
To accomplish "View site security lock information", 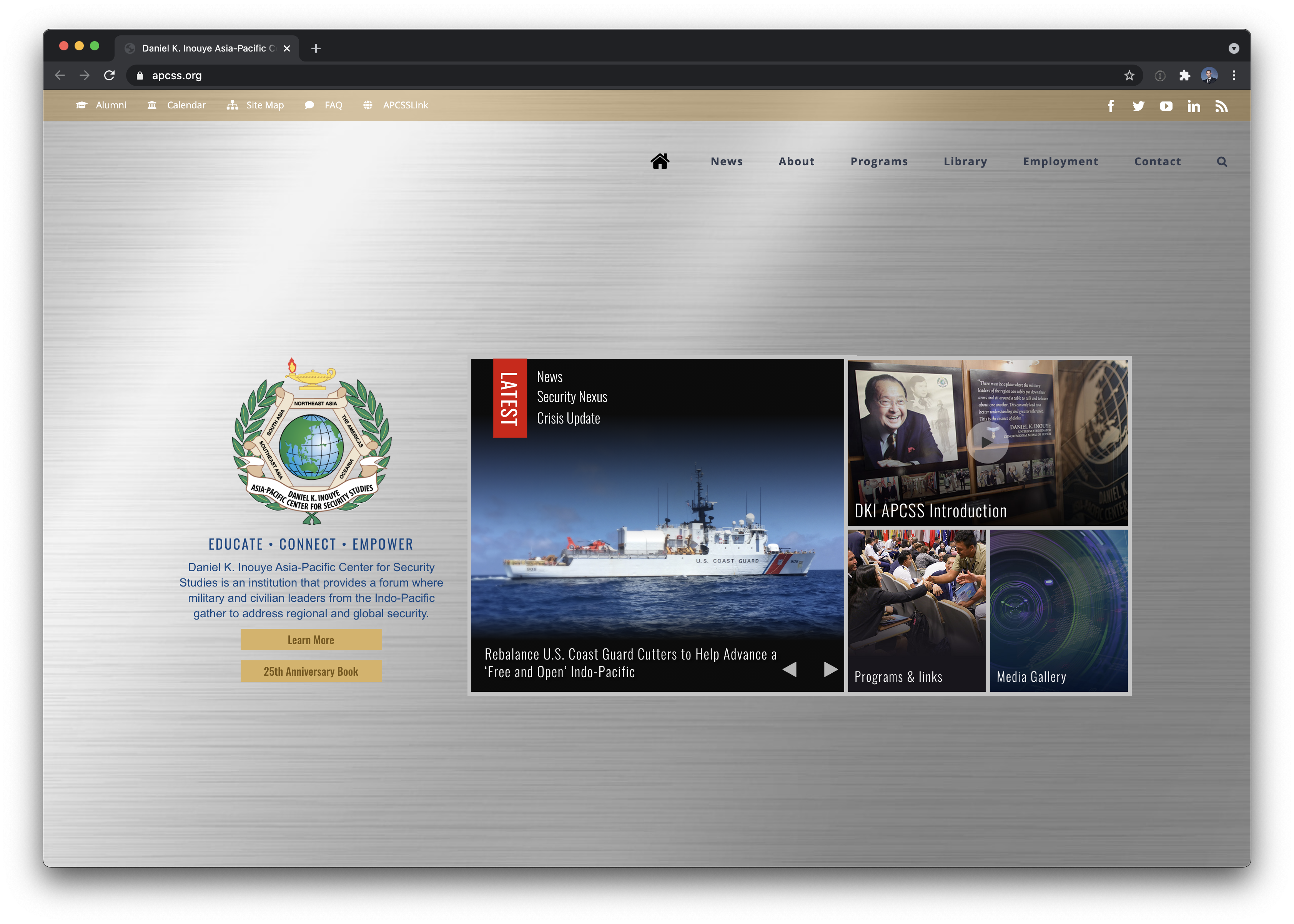I will pos(140,76).
